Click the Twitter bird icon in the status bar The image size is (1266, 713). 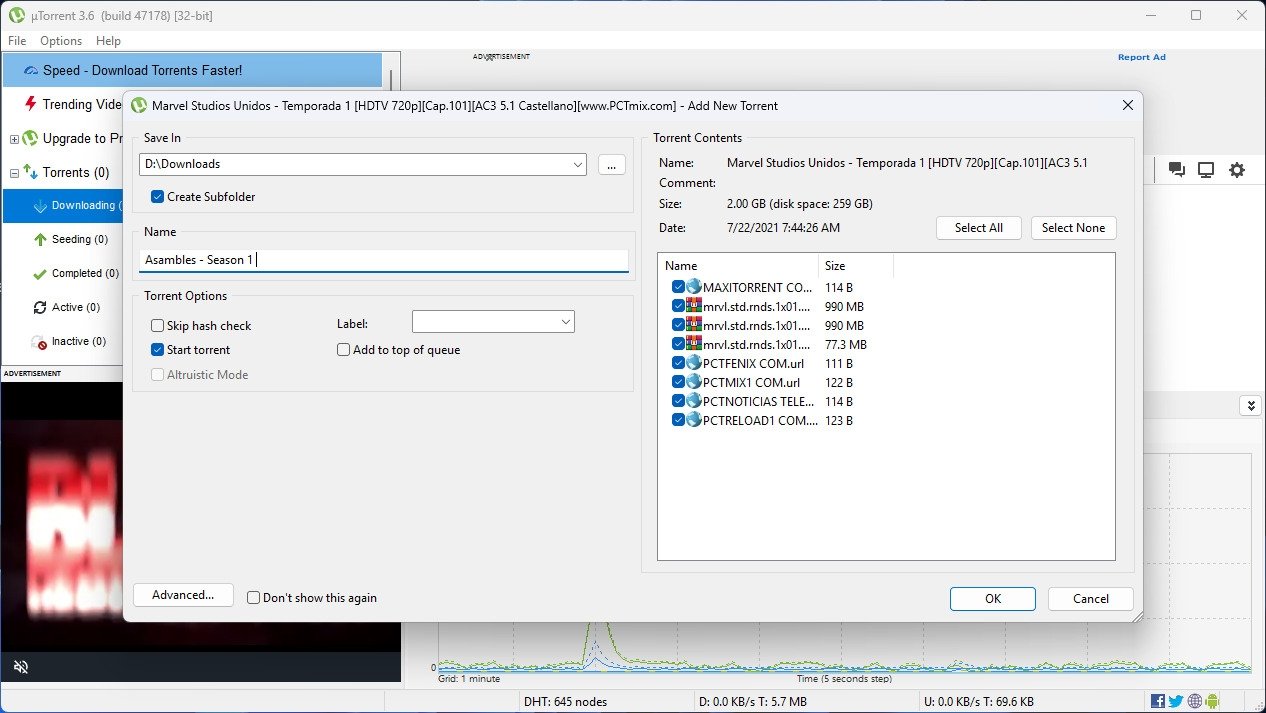click(1176, 701)
